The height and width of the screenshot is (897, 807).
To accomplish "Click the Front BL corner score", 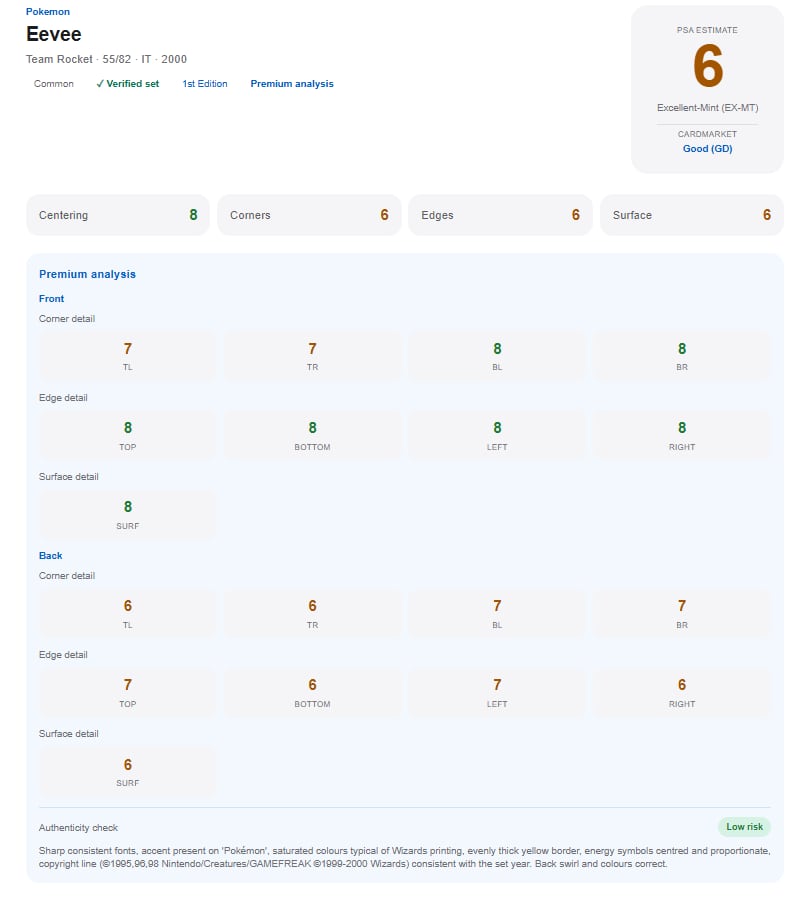I will (x=497, y=356).
